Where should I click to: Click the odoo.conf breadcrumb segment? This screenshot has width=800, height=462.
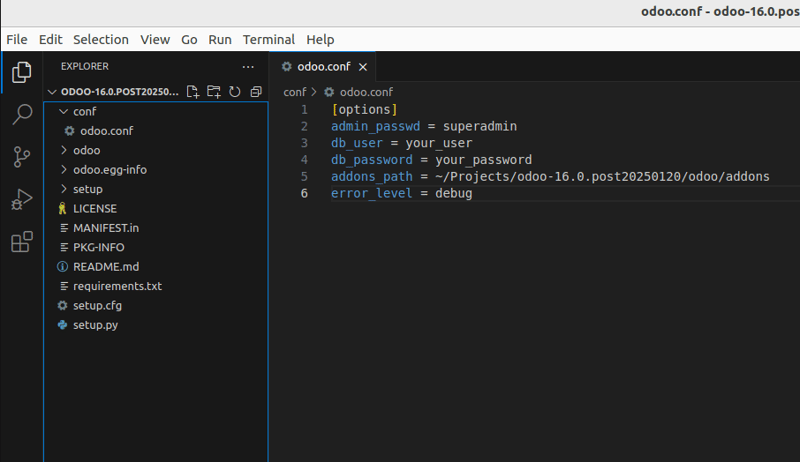click(x=366, y=92)
